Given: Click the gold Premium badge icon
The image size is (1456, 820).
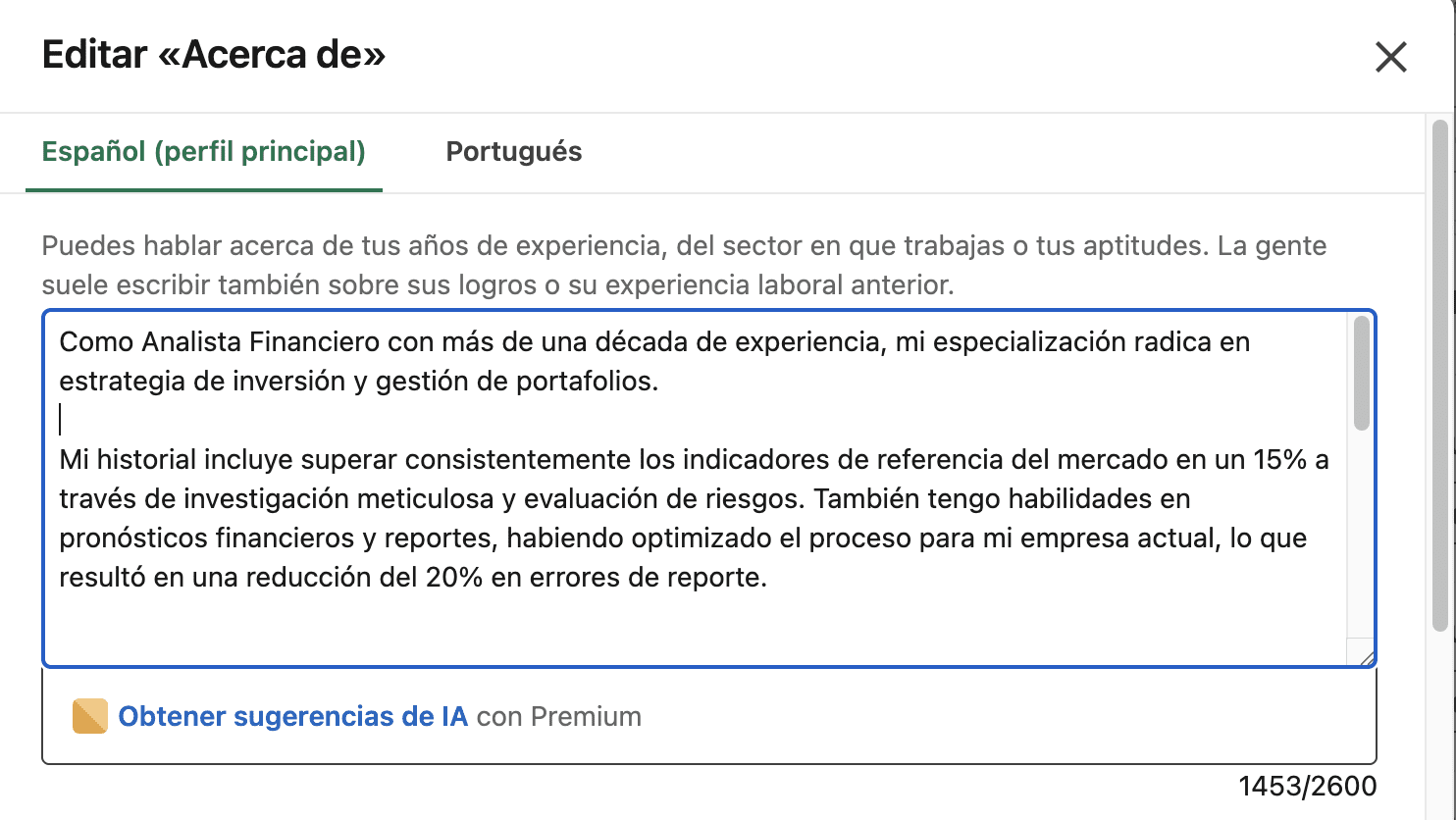Looking at the screenshot, I should (90, 717).
